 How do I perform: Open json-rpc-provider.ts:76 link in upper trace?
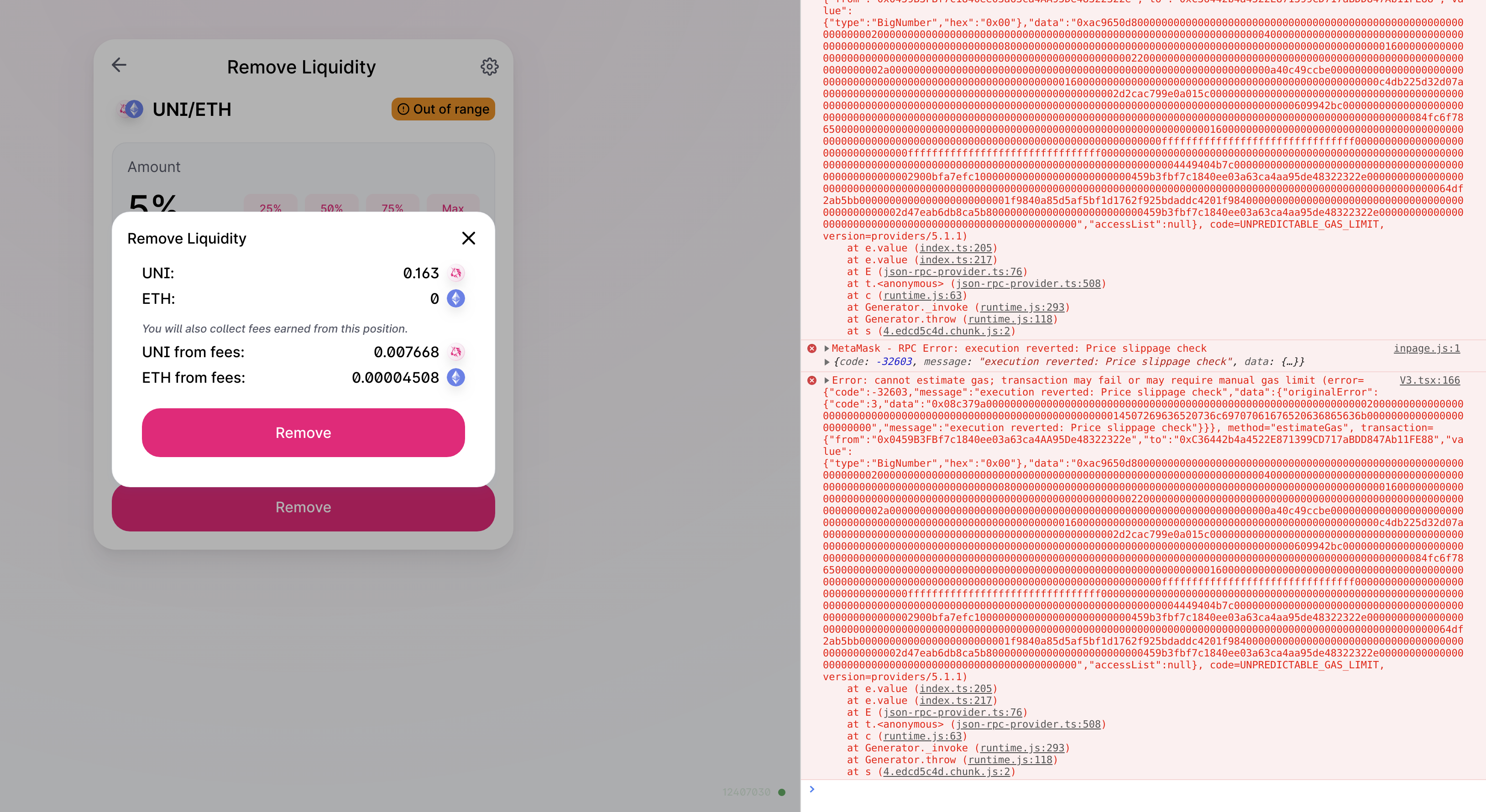952,271
